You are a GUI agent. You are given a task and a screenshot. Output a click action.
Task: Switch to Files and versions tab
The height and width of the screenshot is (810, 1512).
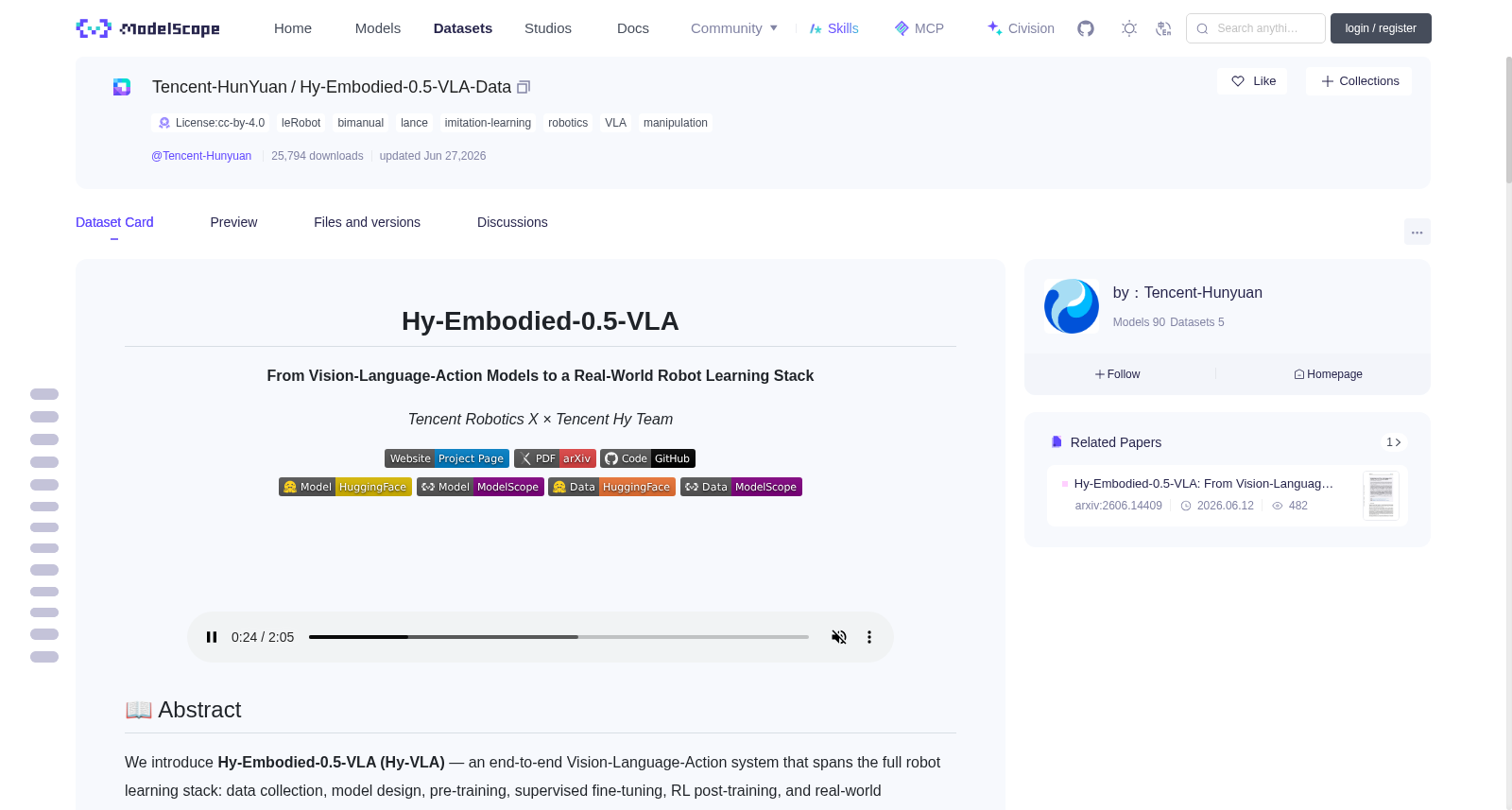tap(367, 222)
